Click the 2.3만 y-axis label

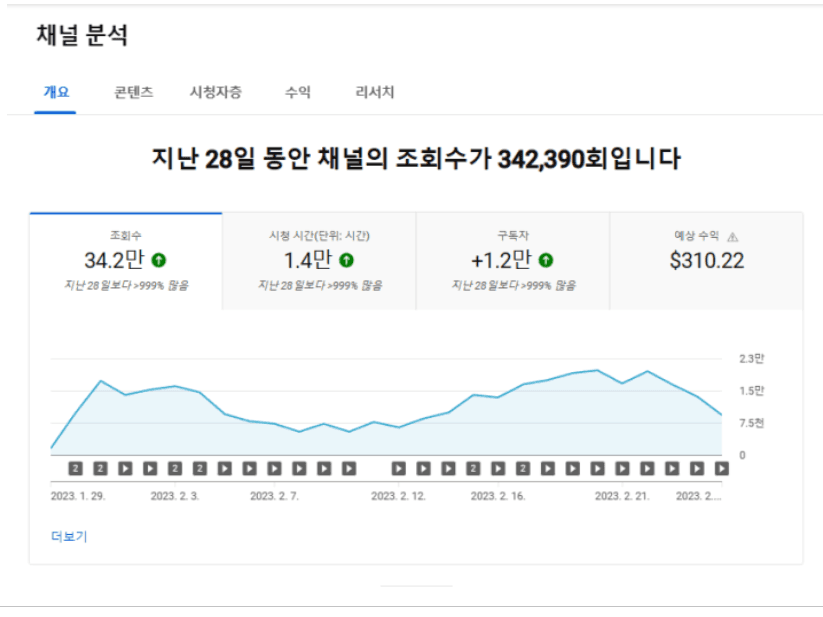tap(752, 359)
